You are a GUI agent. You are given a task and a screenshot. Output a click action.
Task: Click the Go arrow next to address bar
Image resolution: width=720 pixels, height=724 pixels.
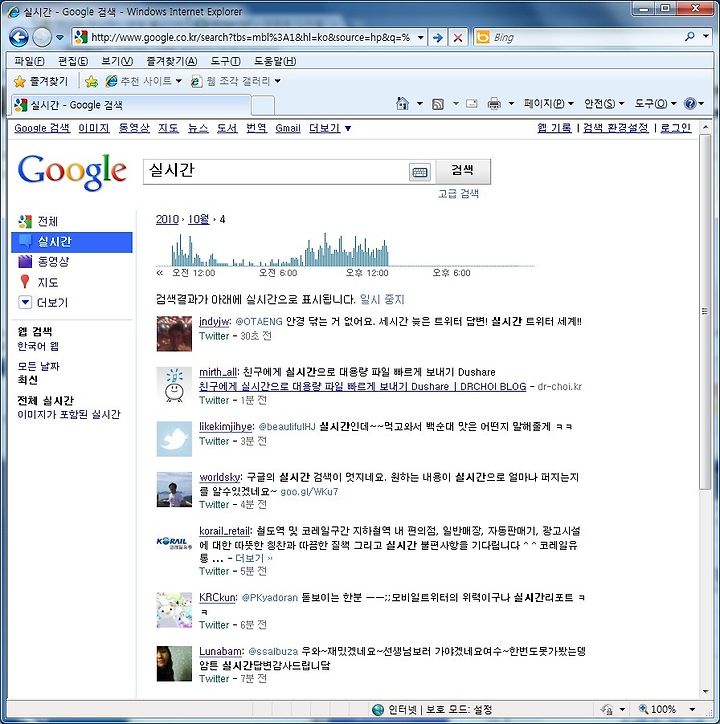(437, 37)
